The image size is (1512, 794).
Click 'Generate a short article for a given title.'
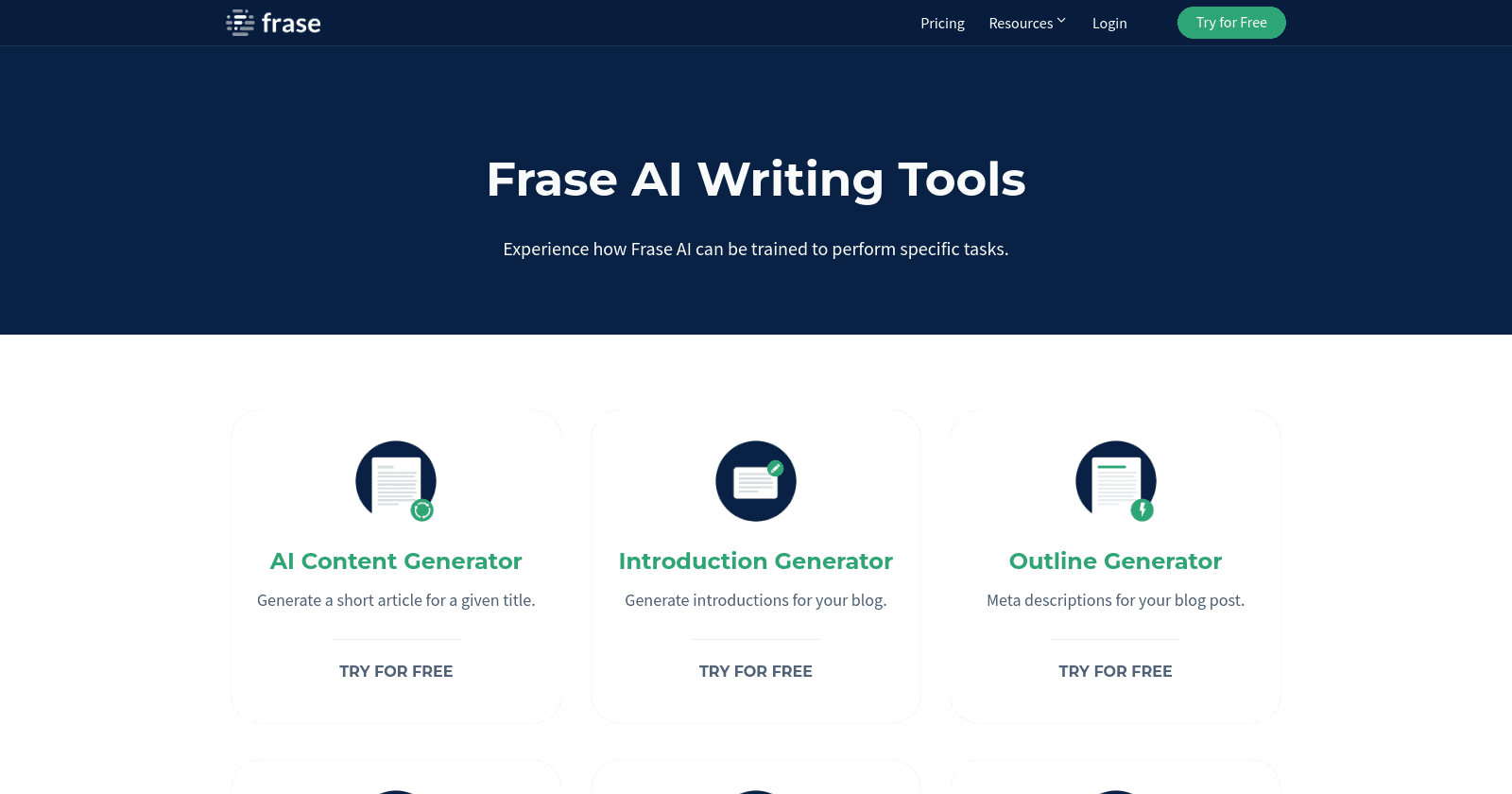pyautogui.click(x=396, y=600)
